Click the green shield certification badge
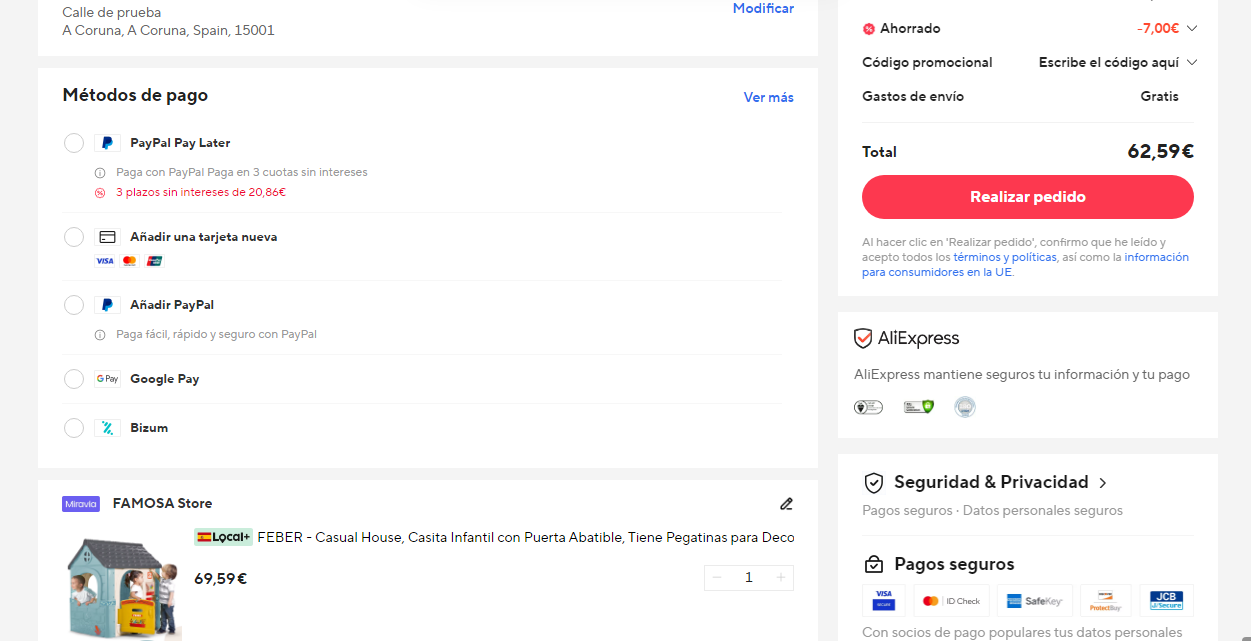Viewport: 1251px width, 641px height. pyautogui.click(x=918, y=406)
